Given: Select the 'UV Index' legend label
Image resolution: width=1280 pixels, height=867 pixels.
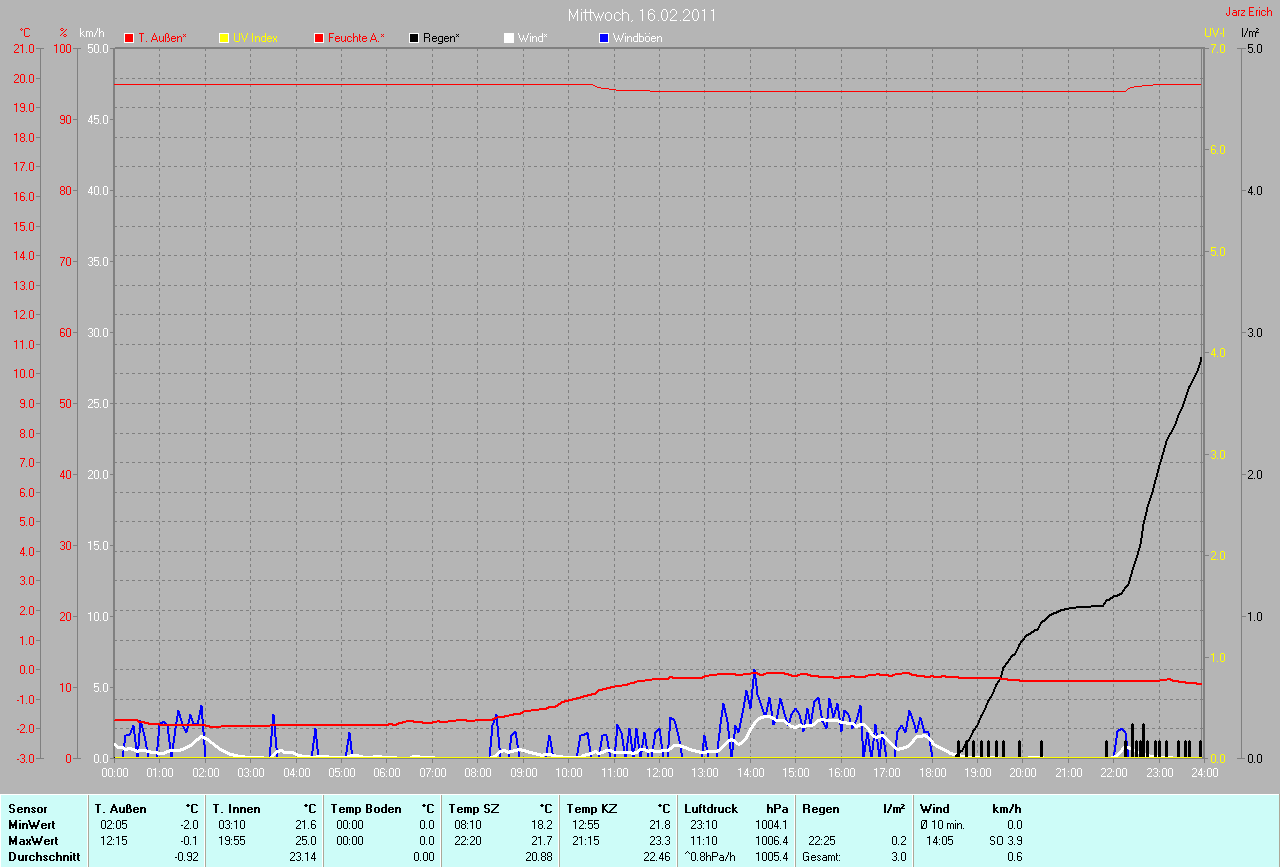Looking at the screenshot, I should tap(255, 38).
